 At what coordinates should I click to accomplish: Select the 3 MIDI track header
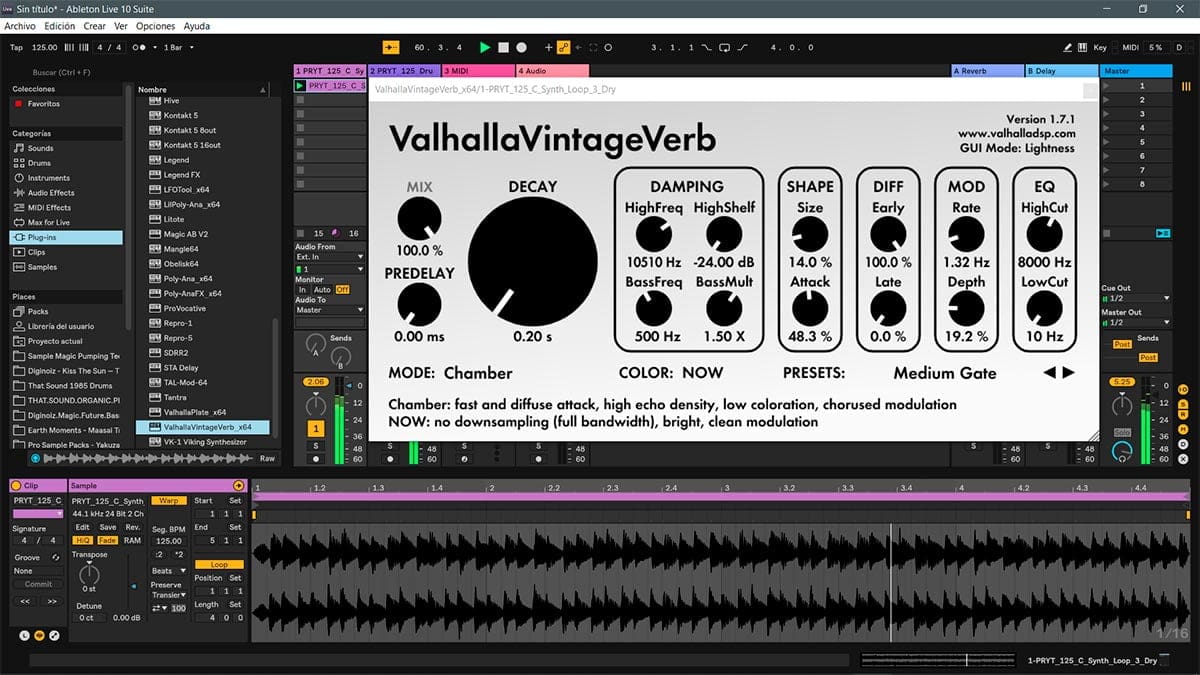(x=478, y=71)
